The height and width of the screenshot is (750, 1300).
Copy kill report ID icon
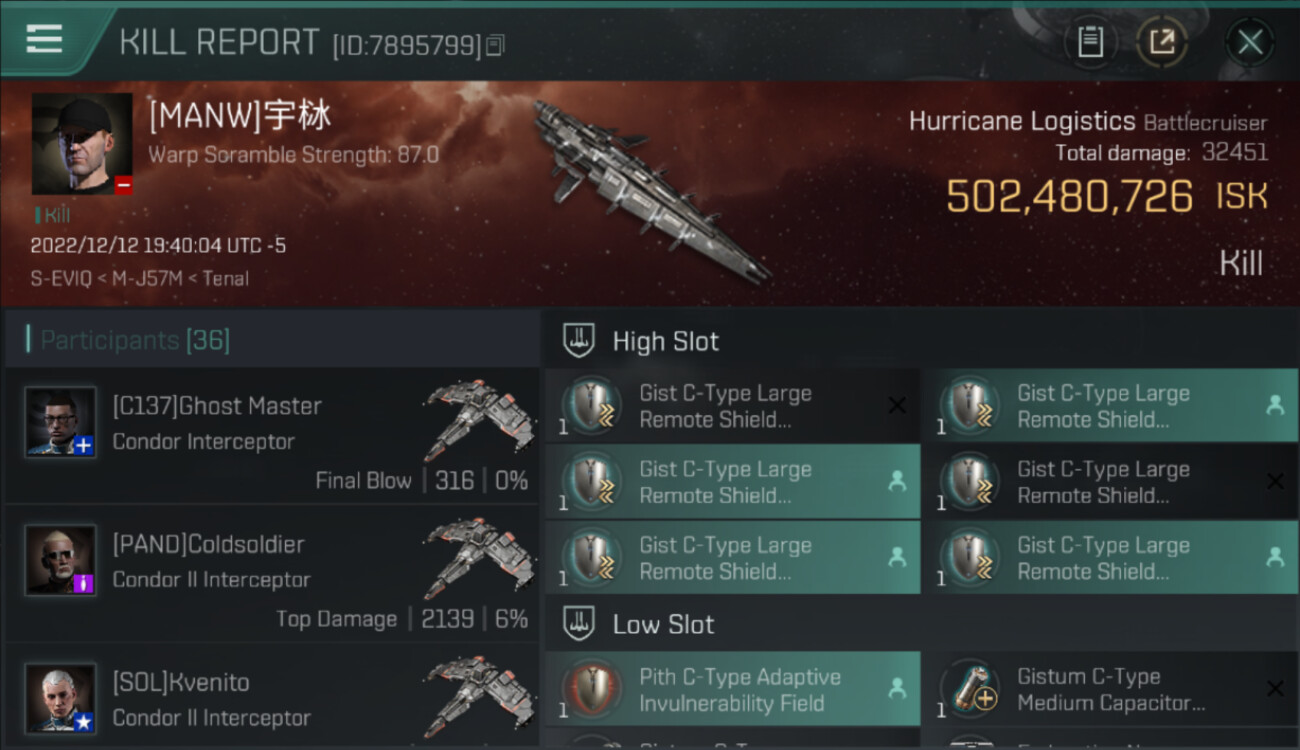point(495,45)
